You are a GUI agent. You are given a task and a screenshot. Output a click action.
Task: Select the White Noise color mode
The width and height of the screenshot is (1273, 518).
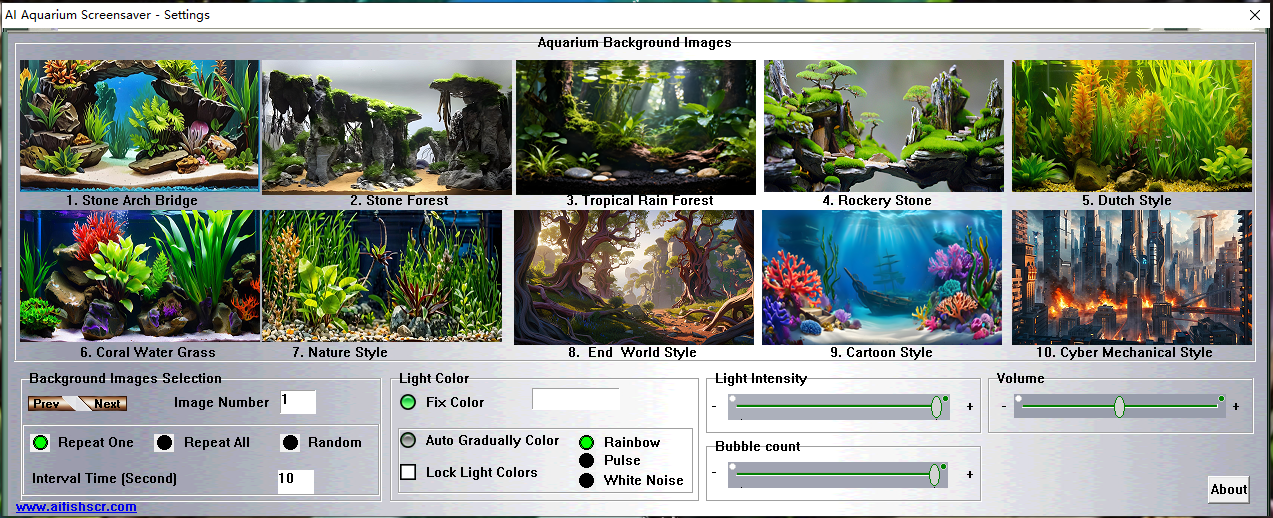[587, 480]
